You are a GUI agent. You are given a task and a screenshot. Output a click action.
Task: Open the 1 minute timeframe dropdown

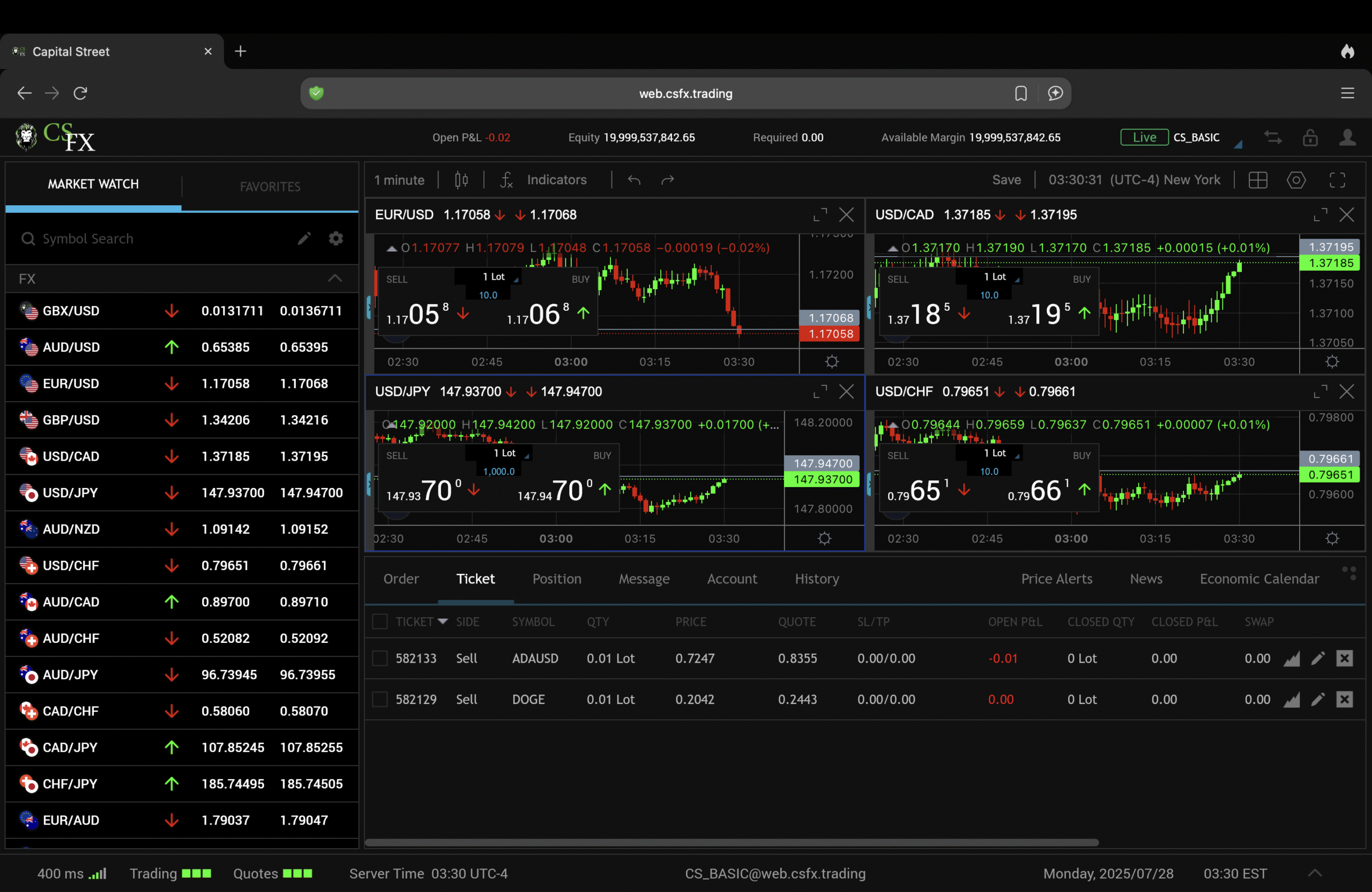tap(399, 181)
